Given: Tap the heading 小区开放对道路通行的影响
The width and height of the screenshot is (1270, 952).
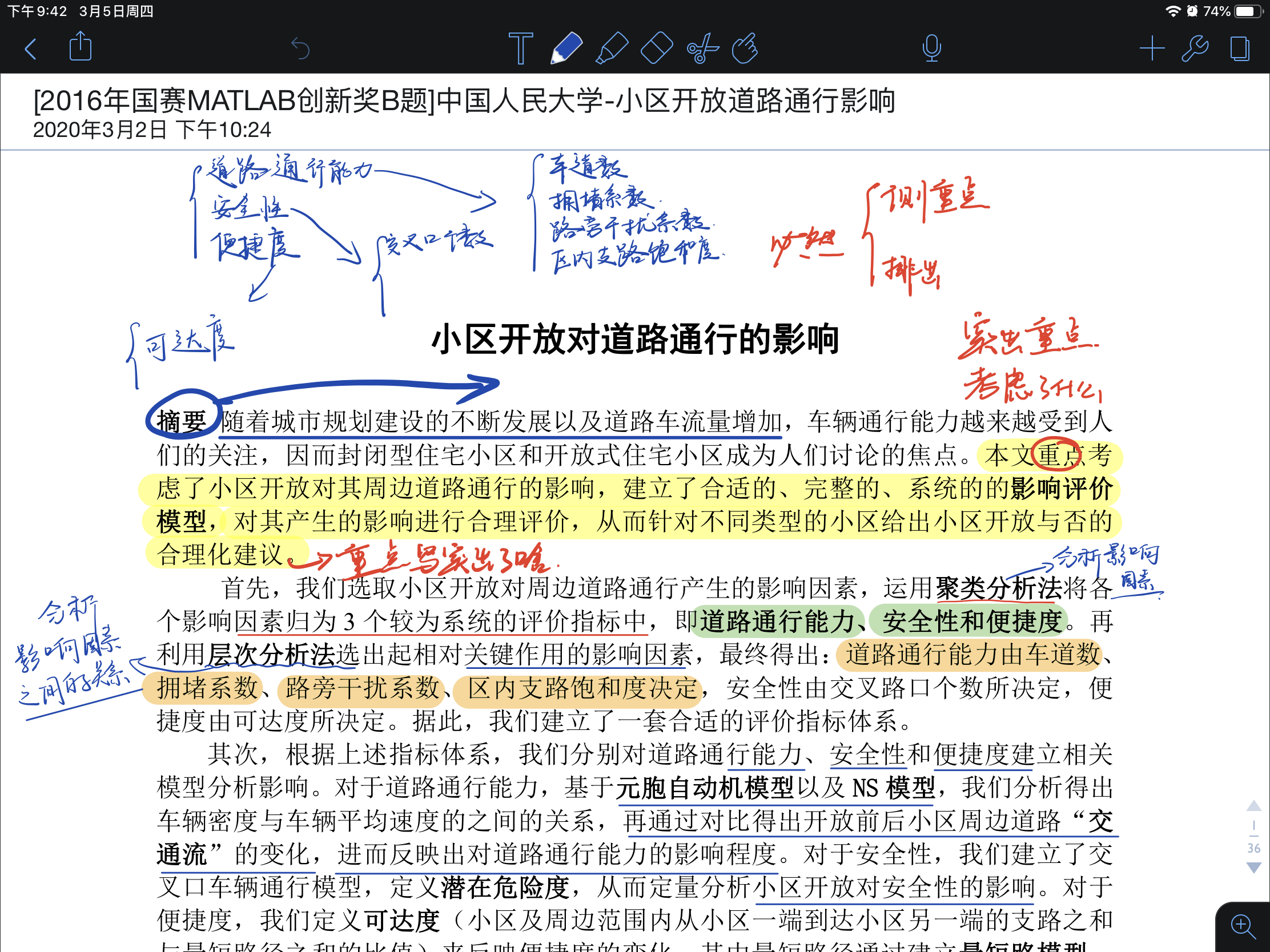Looking at the screenshot, I should 635,339.
